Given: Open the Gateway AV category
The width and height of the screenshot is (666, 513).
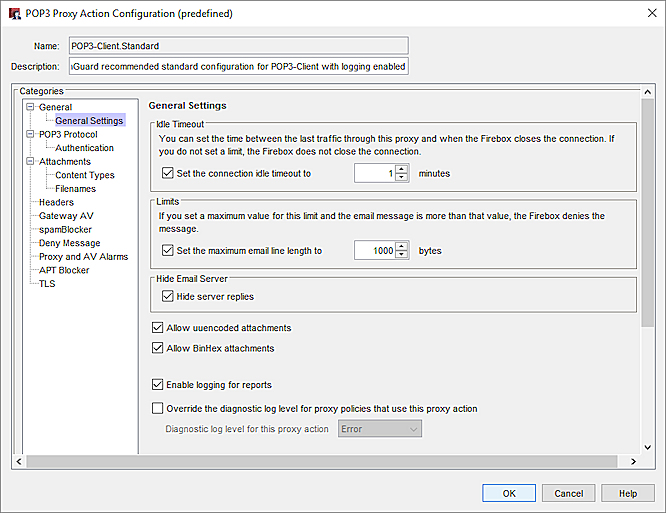Looking at the screenshot, I should click(66, 216).
